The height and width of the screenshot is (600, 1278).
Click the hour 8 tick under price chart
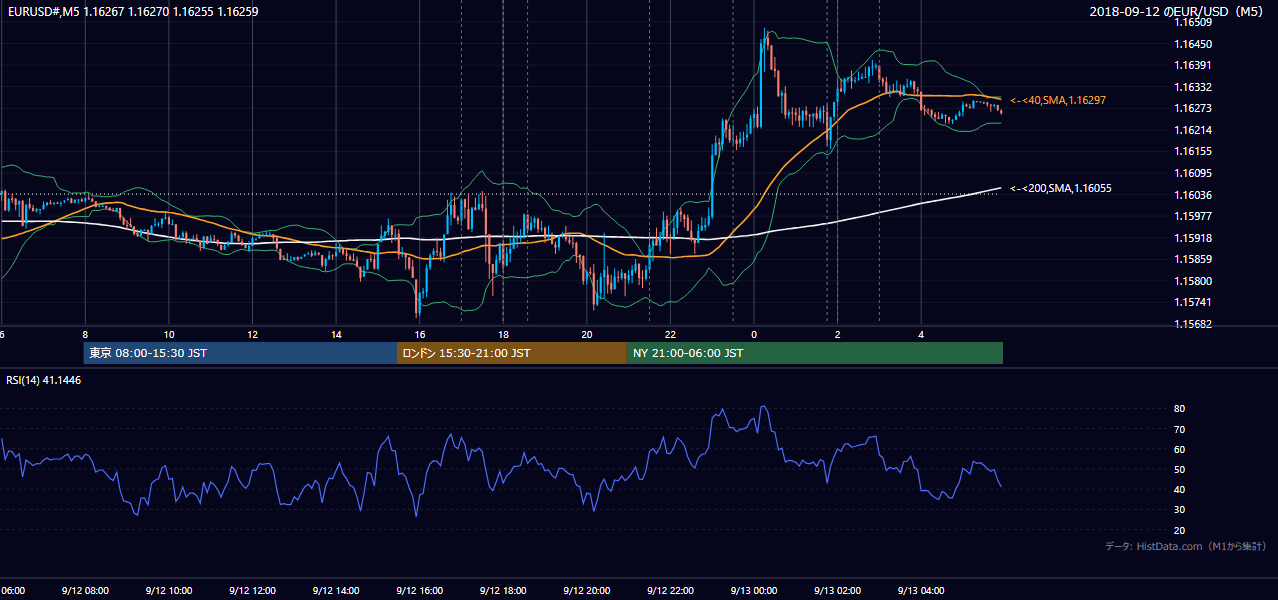pos(85,334)
